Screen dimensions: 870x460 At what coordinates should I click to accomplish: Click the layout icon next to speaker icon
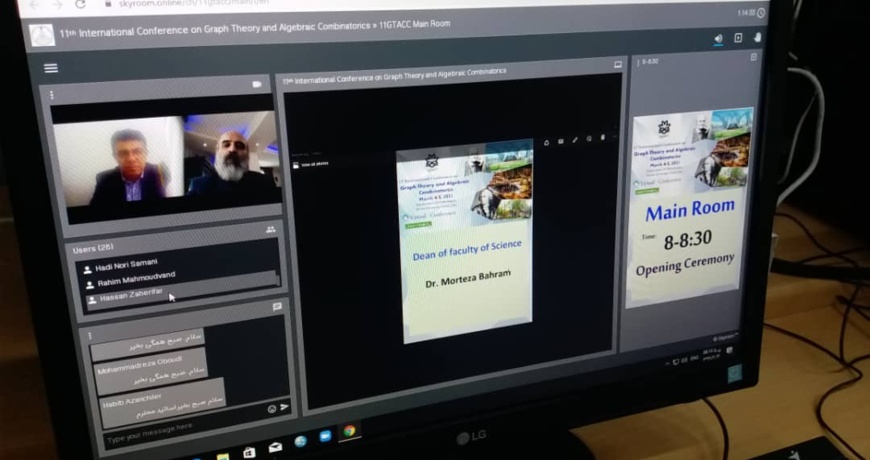click(738, 38)
